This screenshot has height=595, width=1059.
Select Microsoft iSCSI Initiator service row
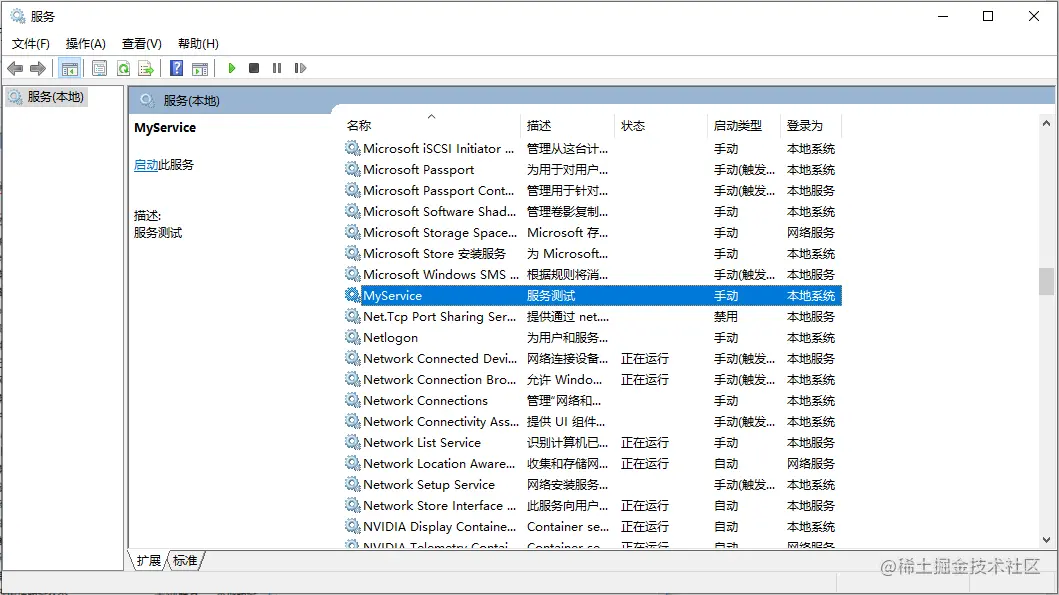(x=593, y=148)
